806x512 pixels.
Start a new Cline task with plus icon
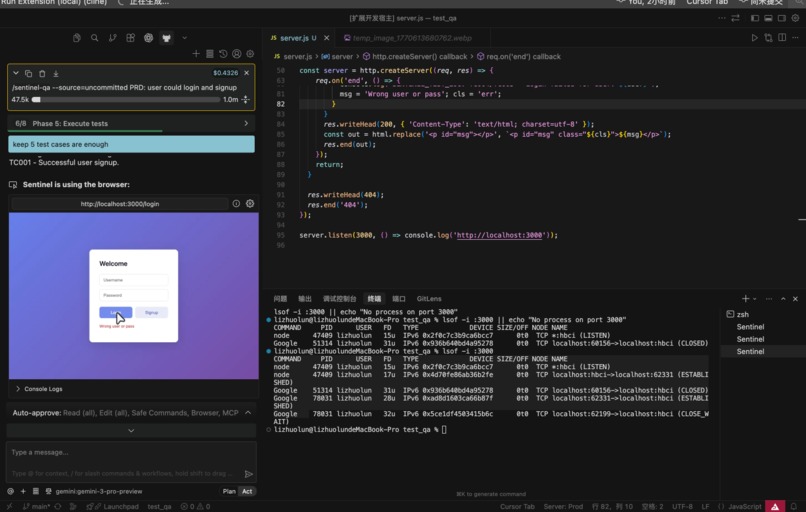[x=196, y=53]
